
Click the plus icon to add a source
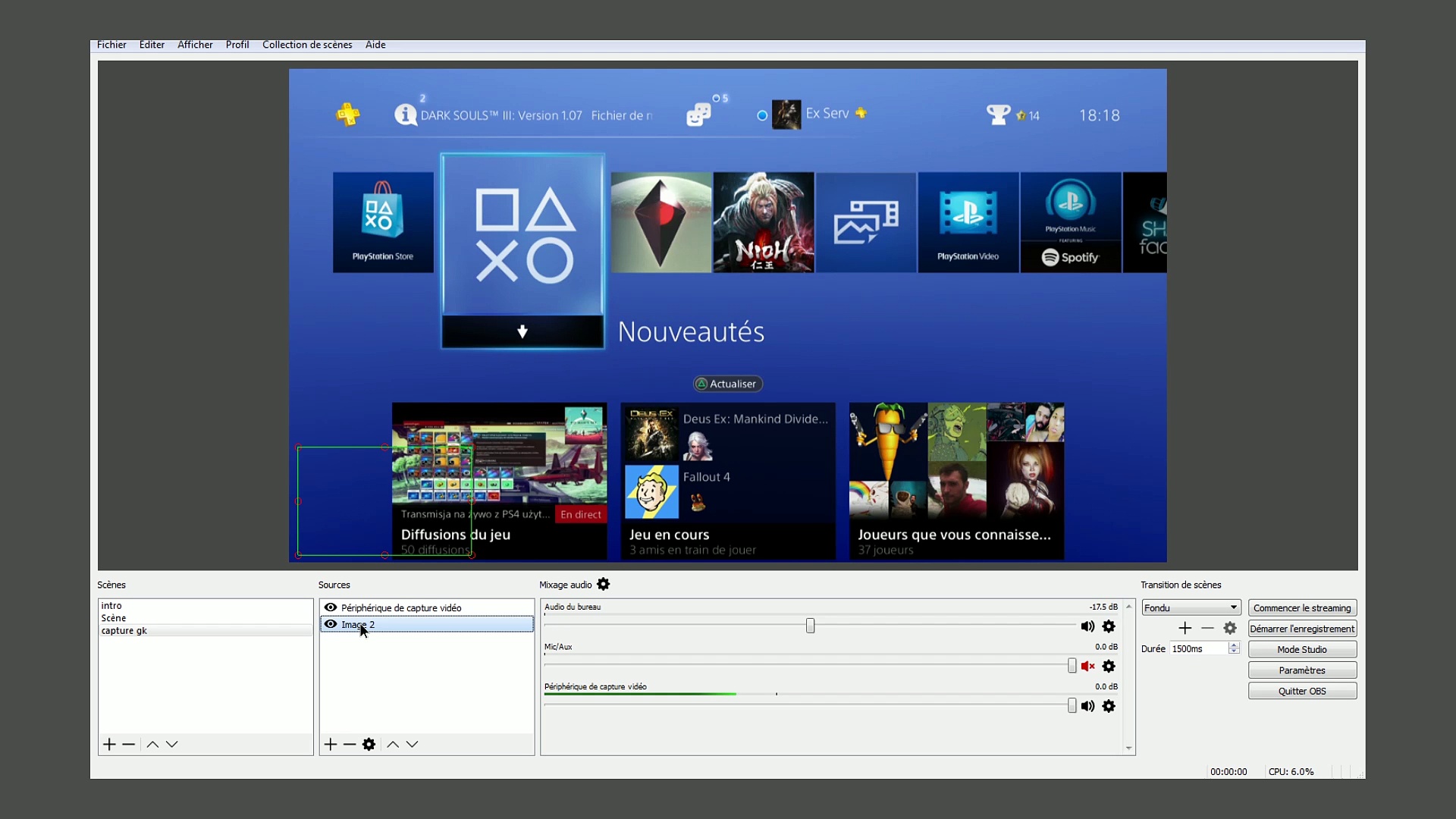(x=330, y=744)
